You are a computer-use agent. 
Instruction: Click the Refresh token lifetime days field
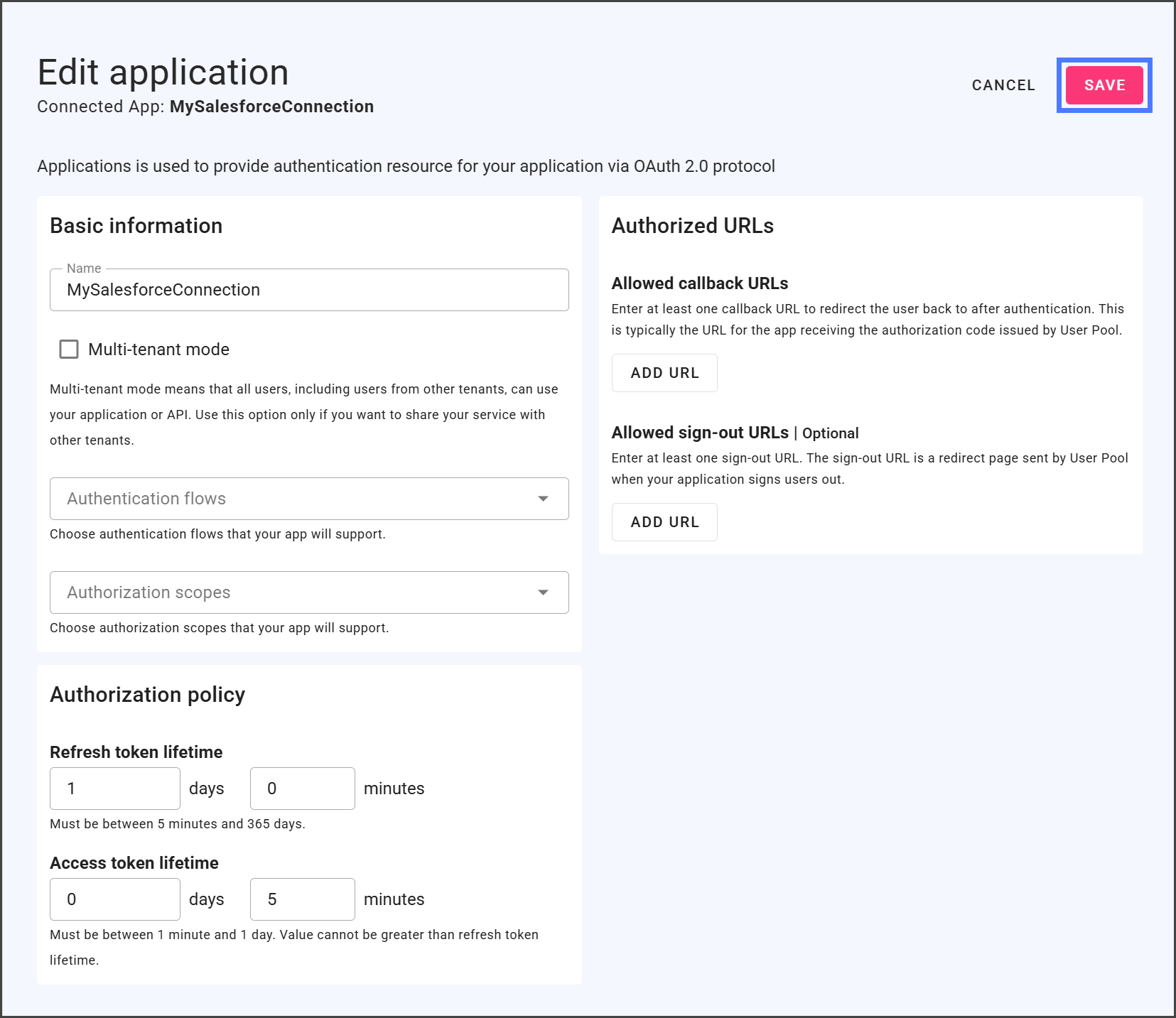pos(115,789)
